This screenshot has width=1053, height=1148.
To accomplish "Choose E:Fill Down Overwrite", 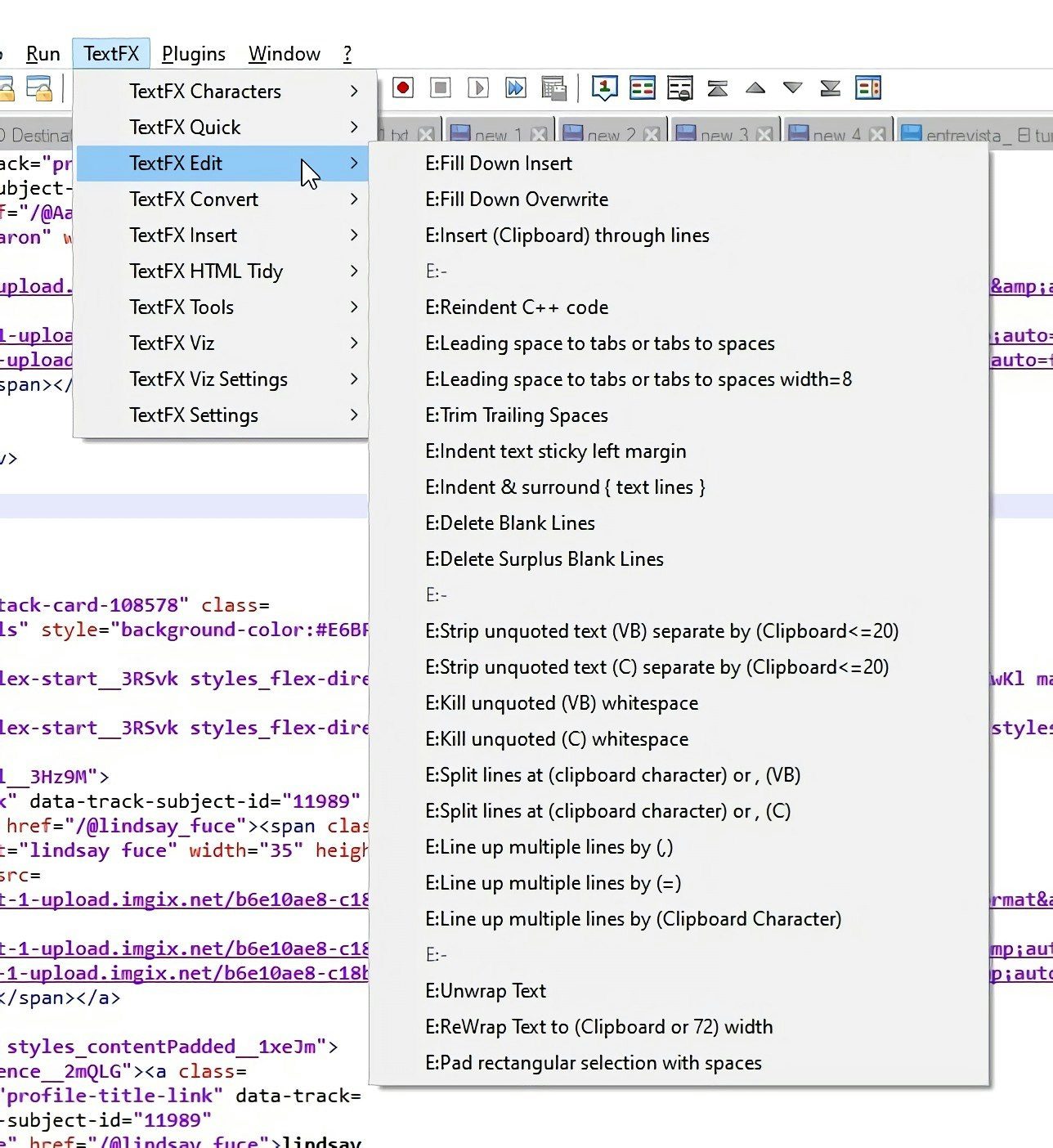I will (679, 200).
